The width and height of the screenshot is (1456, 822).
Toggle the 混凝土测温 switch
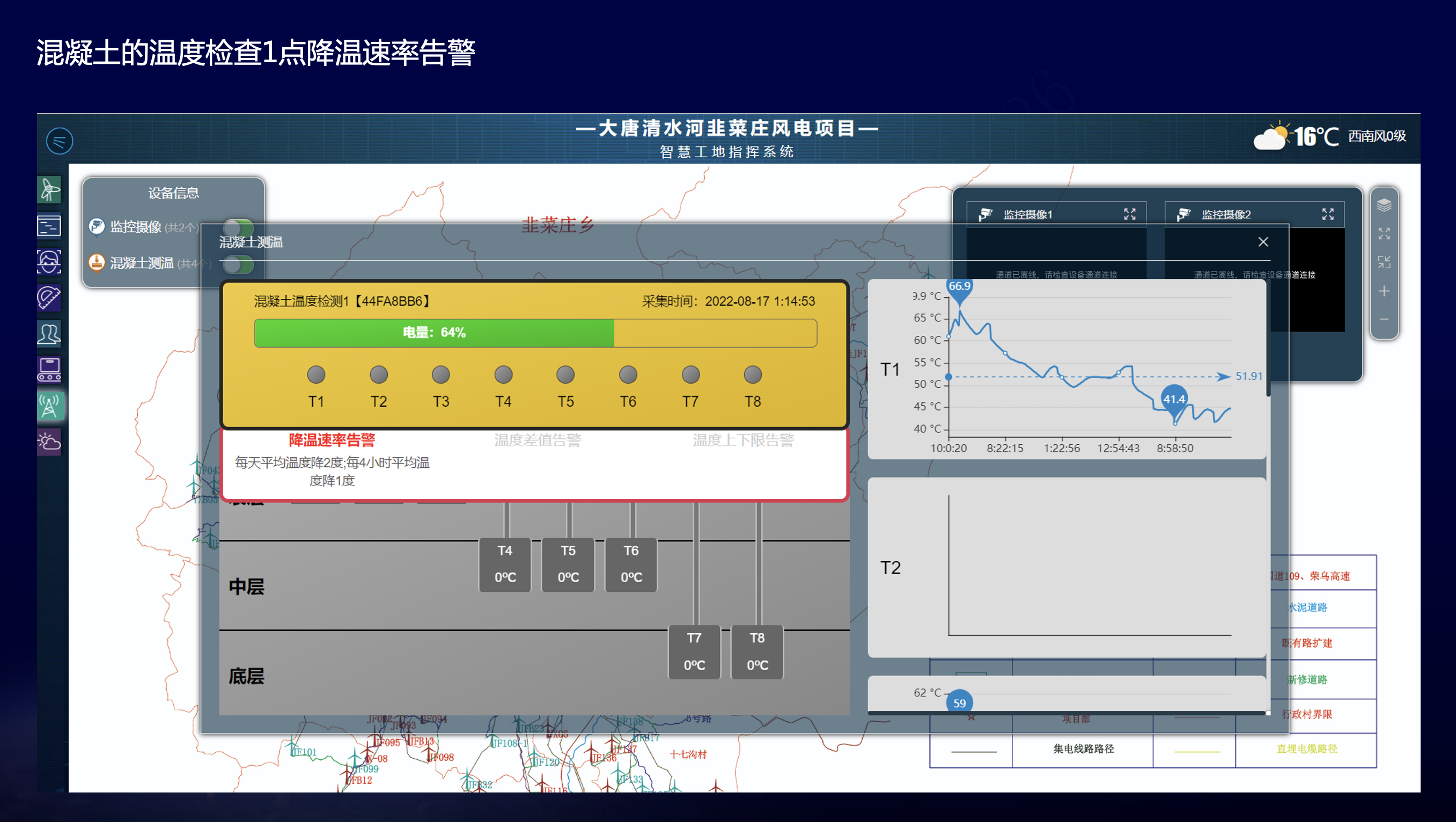pyautogui.click(x=239, y=264)
